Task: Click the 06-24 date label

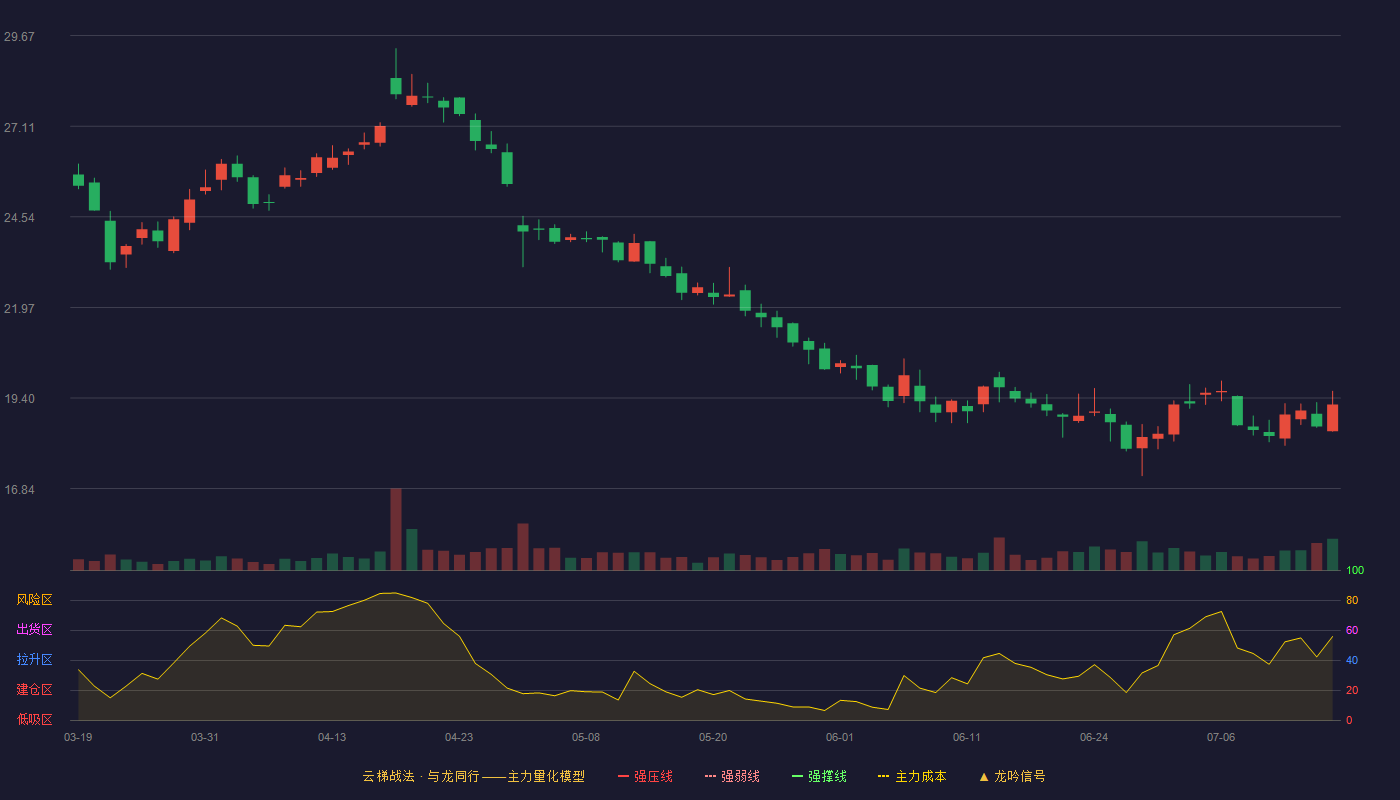Action: pyautogui.click(x=1094, y=737)
